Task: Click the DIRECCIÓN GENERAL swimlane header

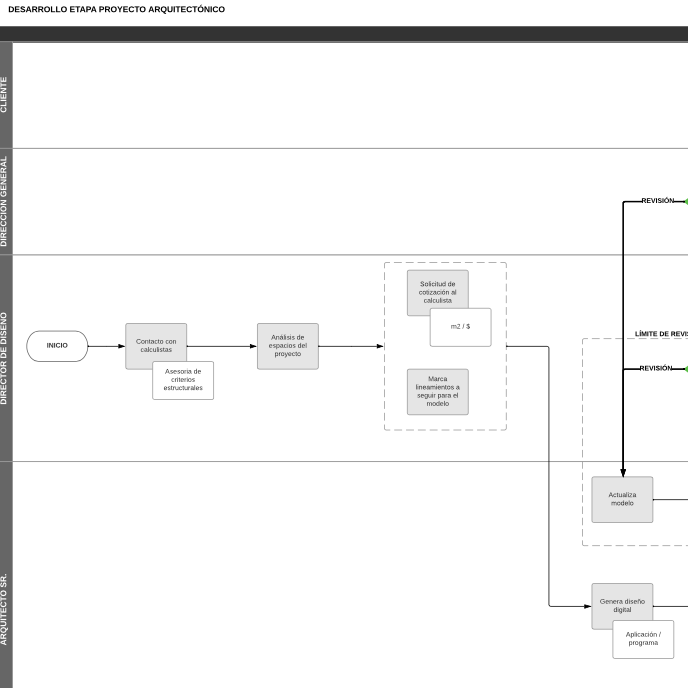Action: (6, 201)
